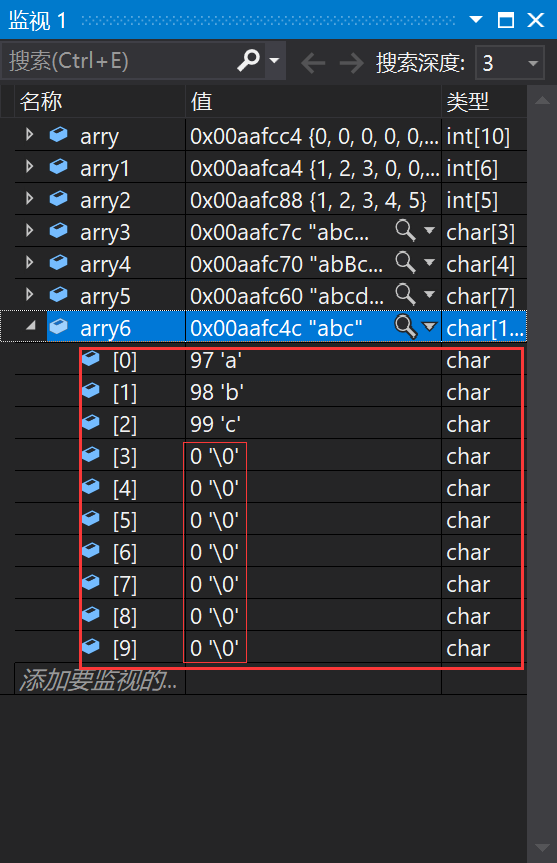Viewport: 557px width, 863px height.
Task: Open text visualizer magnifier for arry3
Action: [406, 231]
